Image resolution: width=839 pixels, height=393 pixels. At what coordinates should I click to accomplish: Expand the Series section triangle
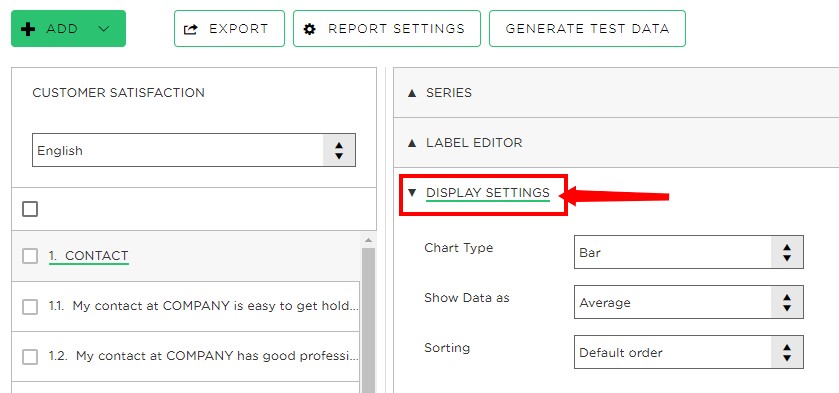(411, 93)
